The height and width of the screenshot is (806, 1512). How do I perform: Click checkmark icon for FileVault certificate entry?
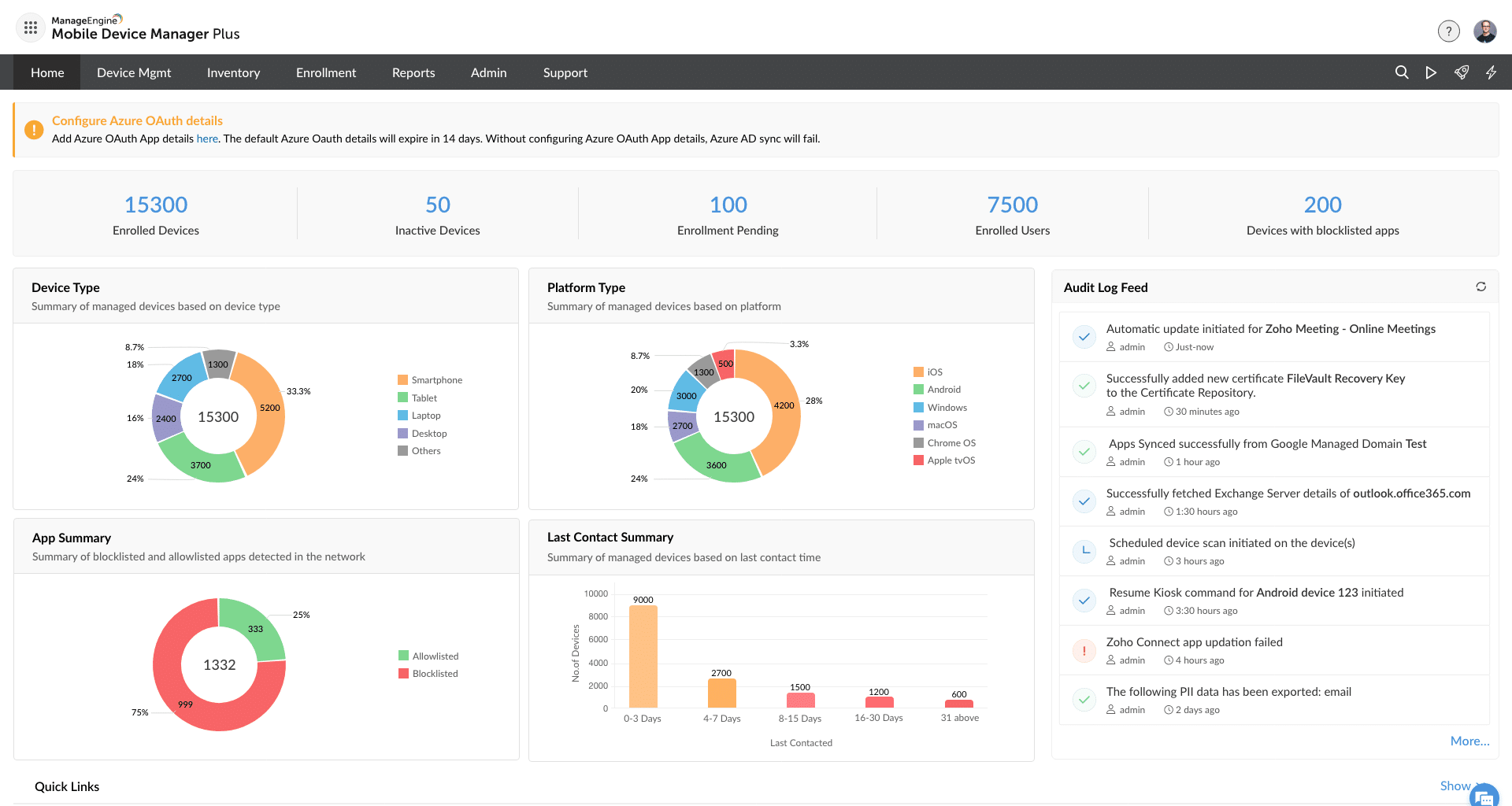pyautogui.click(x=1084, y=386)
